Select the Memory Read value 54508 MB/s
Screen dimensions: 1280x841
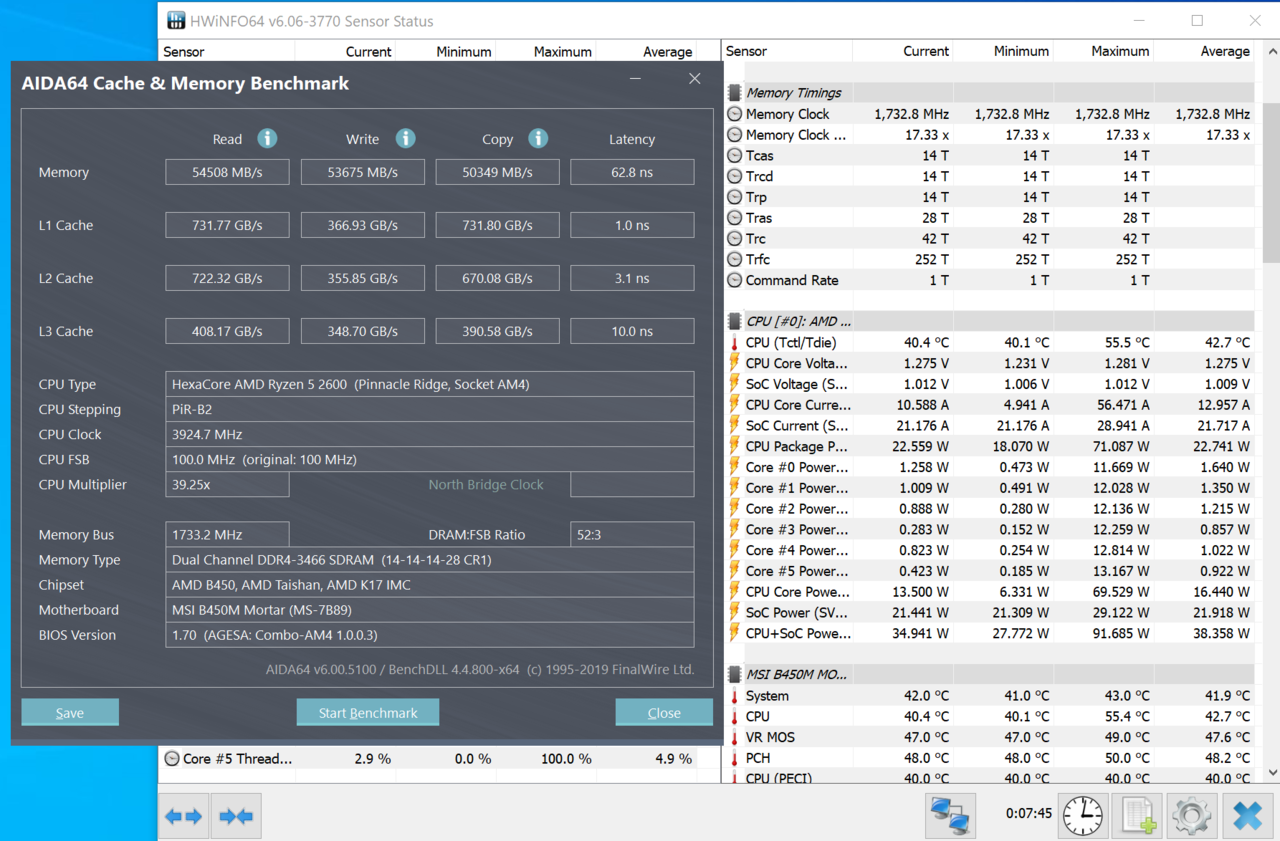tap(227, 172)
